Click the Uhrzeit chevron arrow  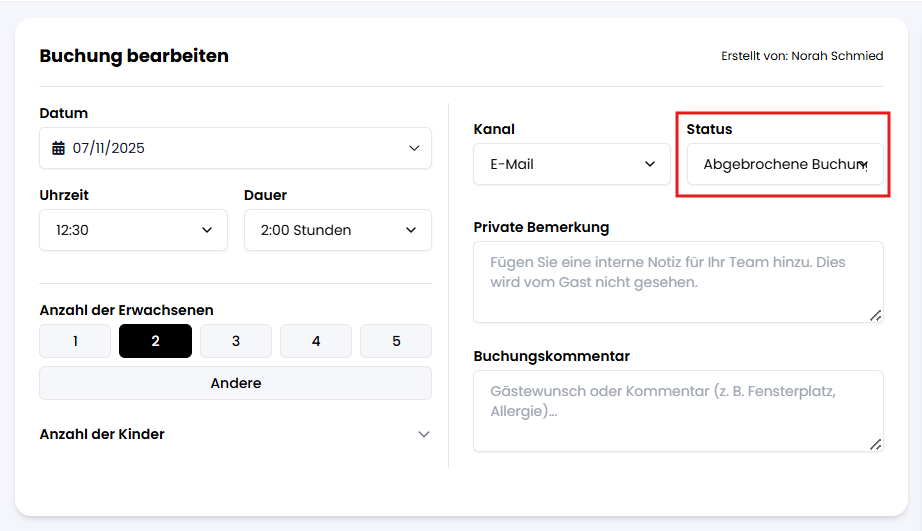click(207, 230)
